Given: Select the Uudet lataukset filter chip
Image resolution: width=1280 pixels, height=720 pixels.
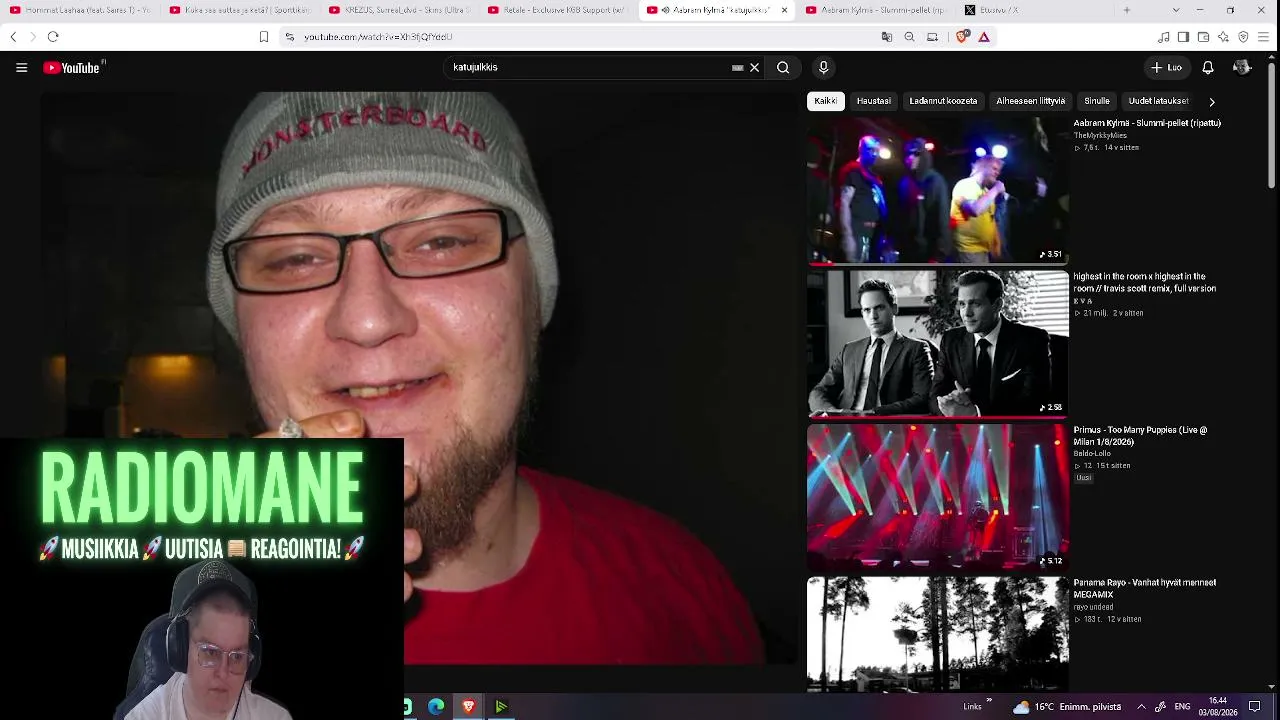Looking at the screenshot, I should click(1158, 101).
